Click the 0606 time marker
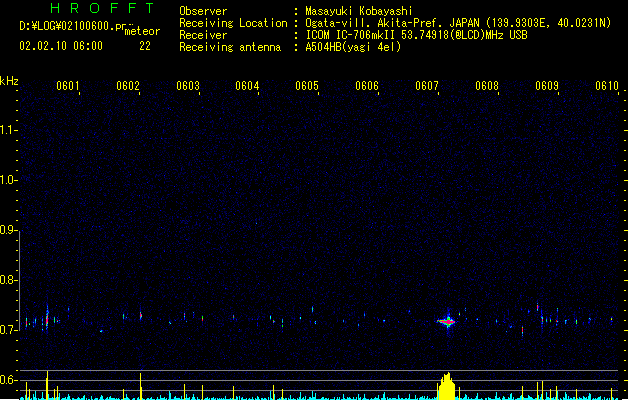The height and width of the screenshot is (400, 629). pyautogui.click(x=367, y=86)
